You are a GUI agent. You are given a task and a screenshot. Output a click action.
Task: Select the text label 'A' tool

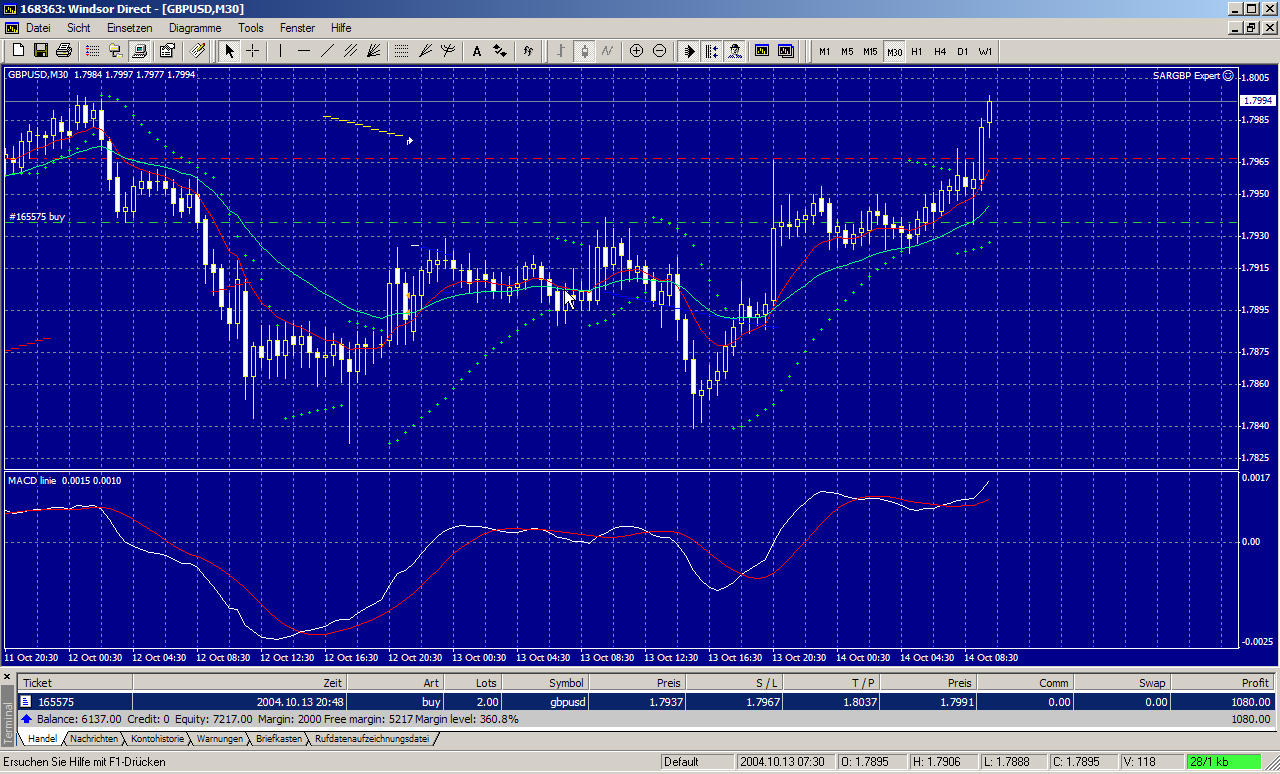point(477,51)
